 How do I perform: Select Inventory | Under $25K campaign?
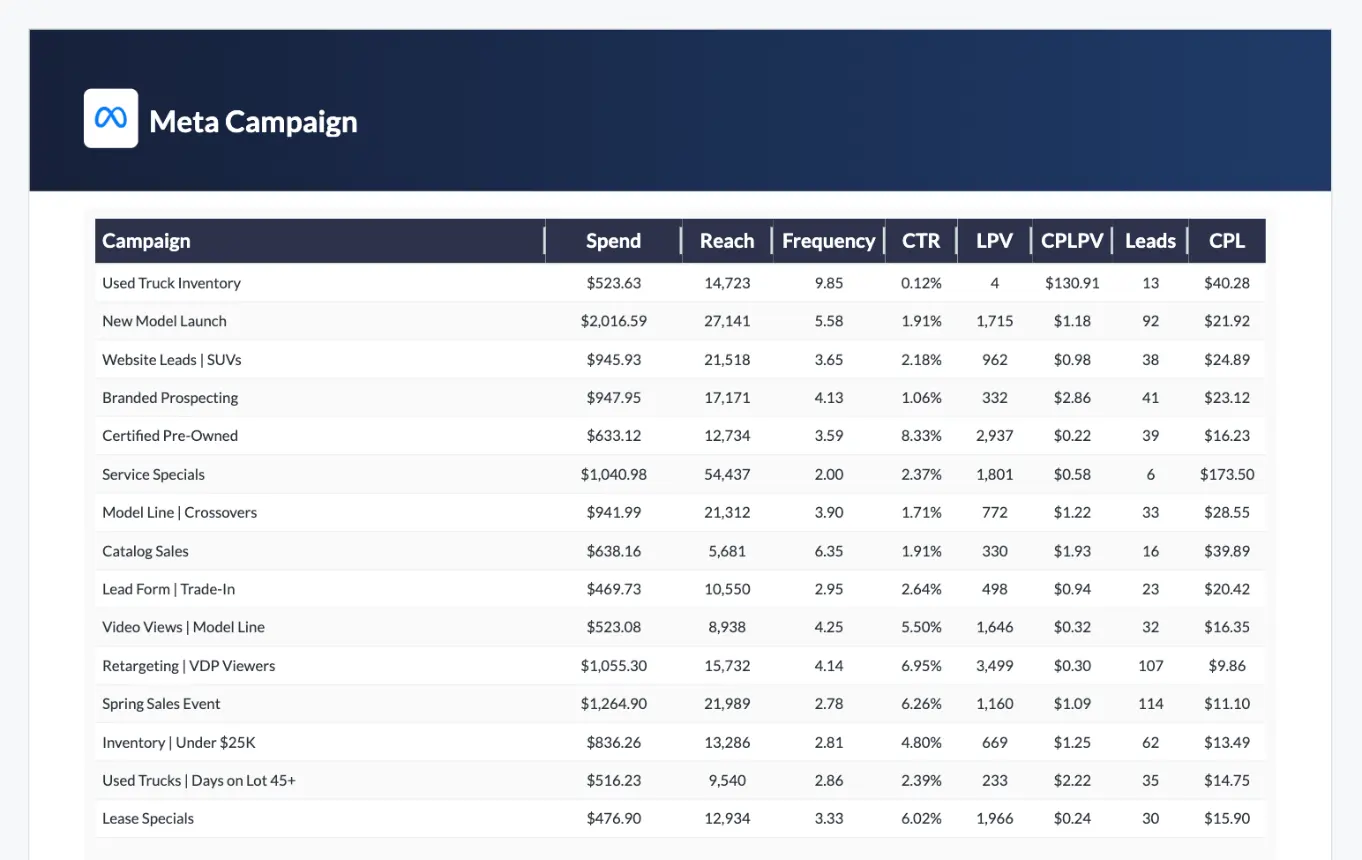pyautogui.click(x=179, y=743)
